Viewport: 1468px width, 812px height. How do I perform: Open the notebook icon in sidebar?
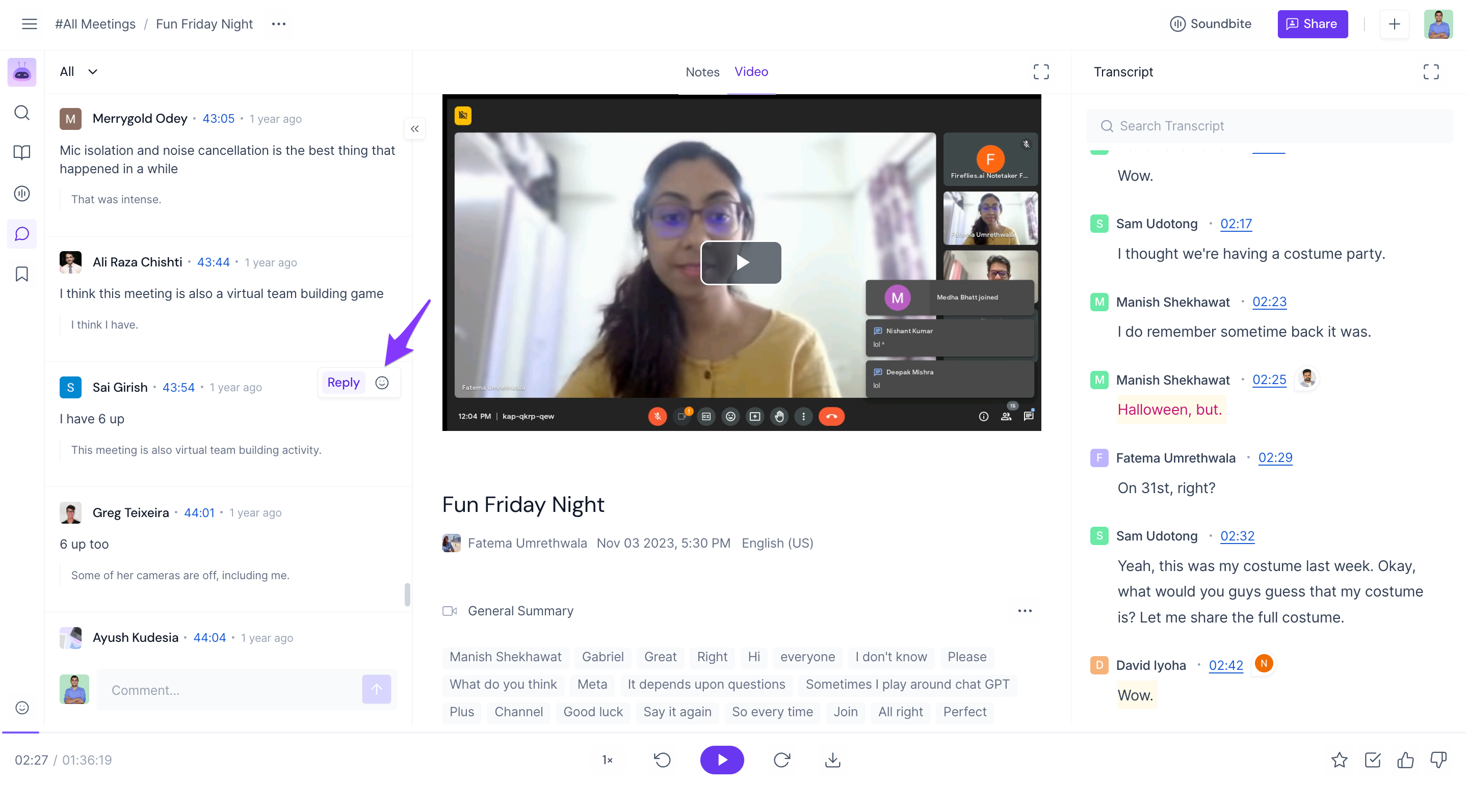tap(21, 153)
